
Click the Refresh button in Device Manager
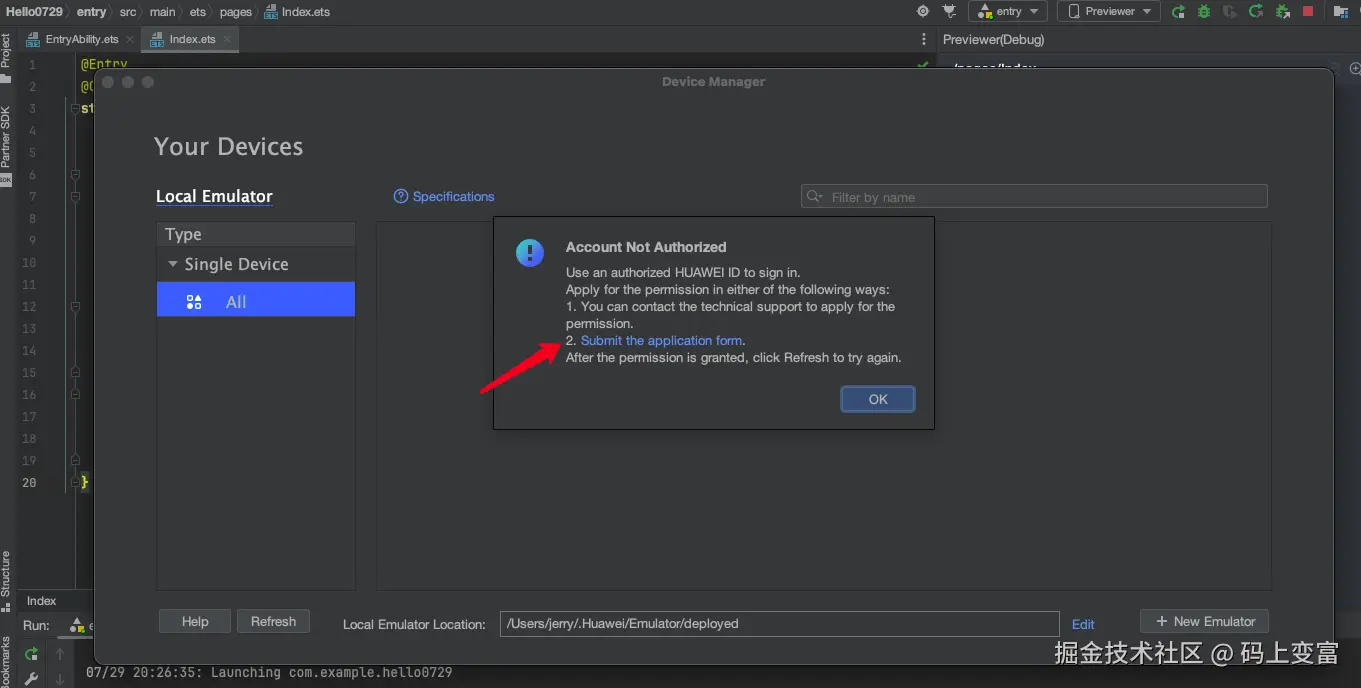coord(273,621)
